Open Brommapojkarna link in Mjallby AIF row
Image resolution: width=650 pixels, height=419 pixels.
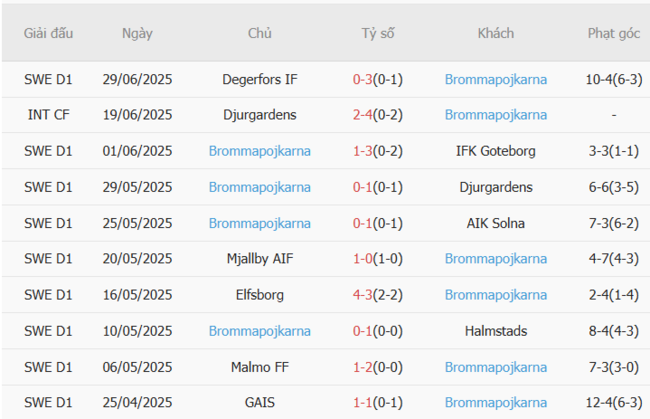tap(495, 259)
